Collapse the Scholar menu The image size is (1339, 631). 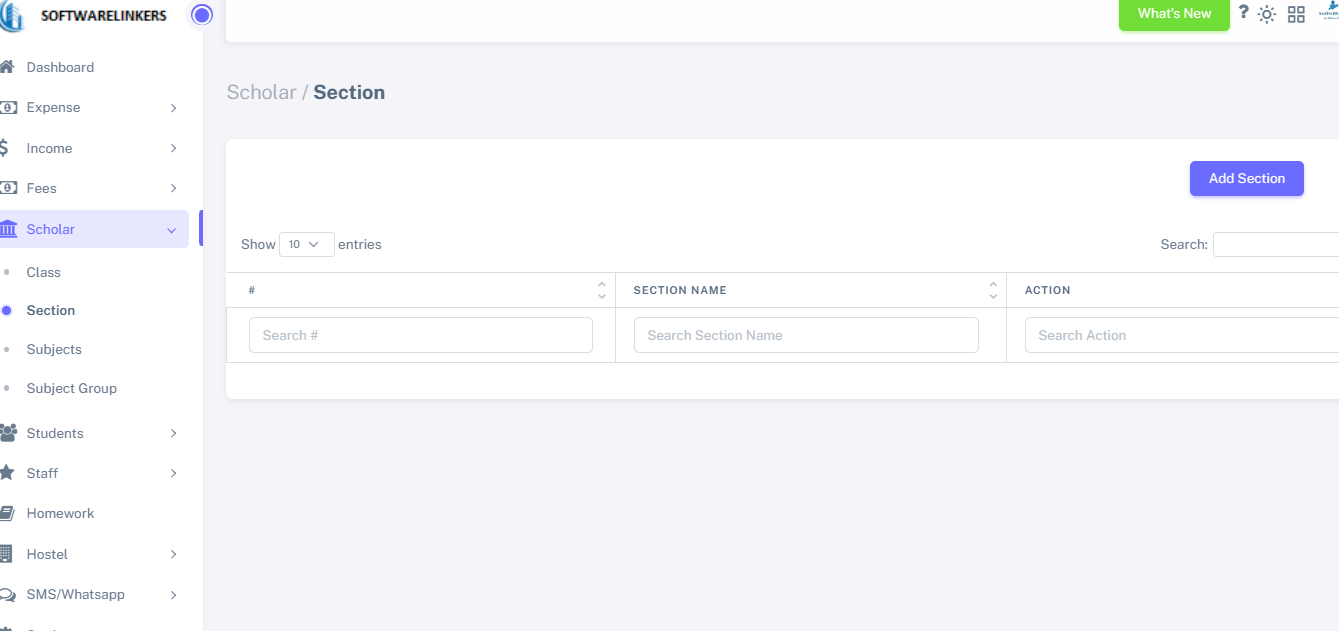[171, 230]
